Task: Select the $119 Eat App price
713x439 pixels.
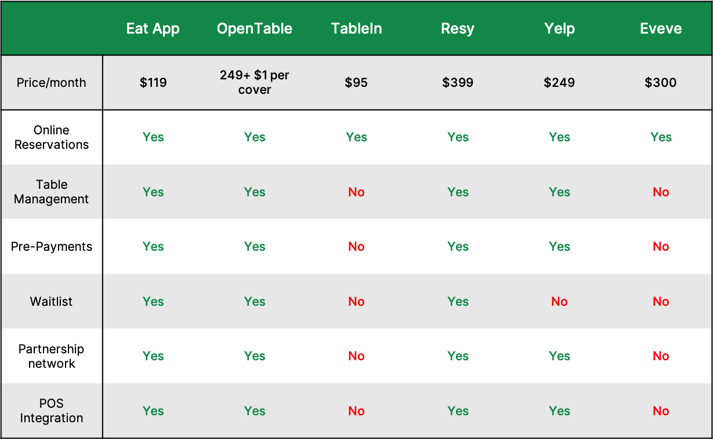Action: point(153,83)
